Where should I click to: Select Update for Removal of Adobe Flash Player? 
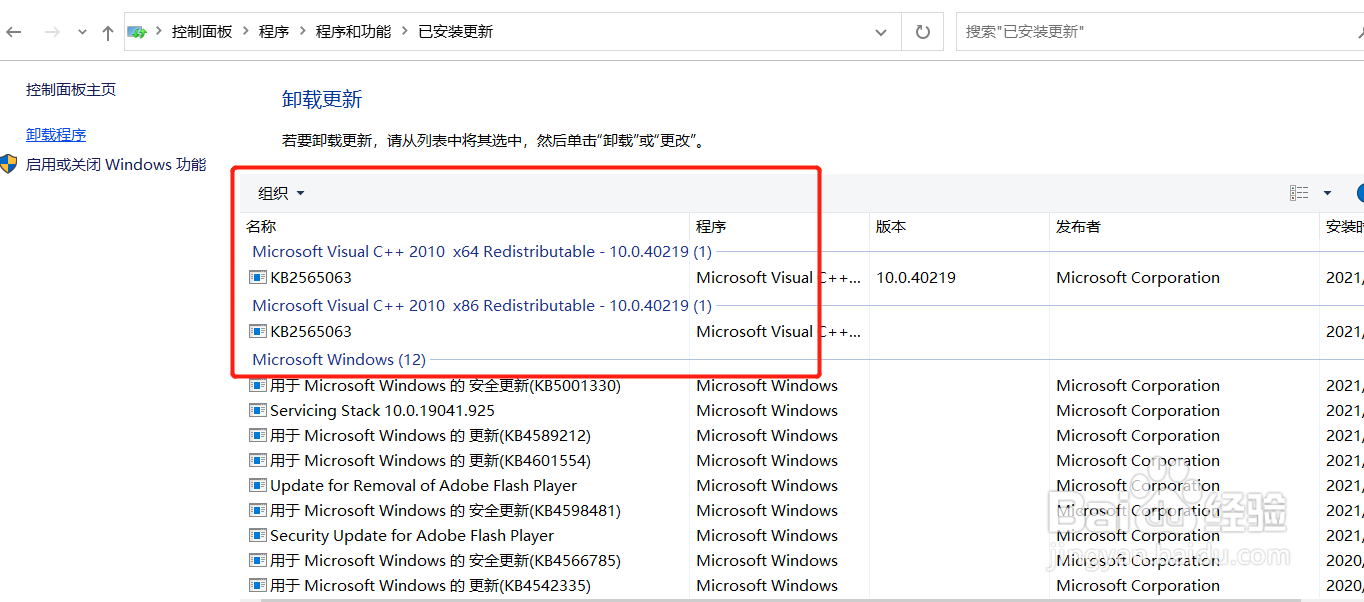coord(423,485)
